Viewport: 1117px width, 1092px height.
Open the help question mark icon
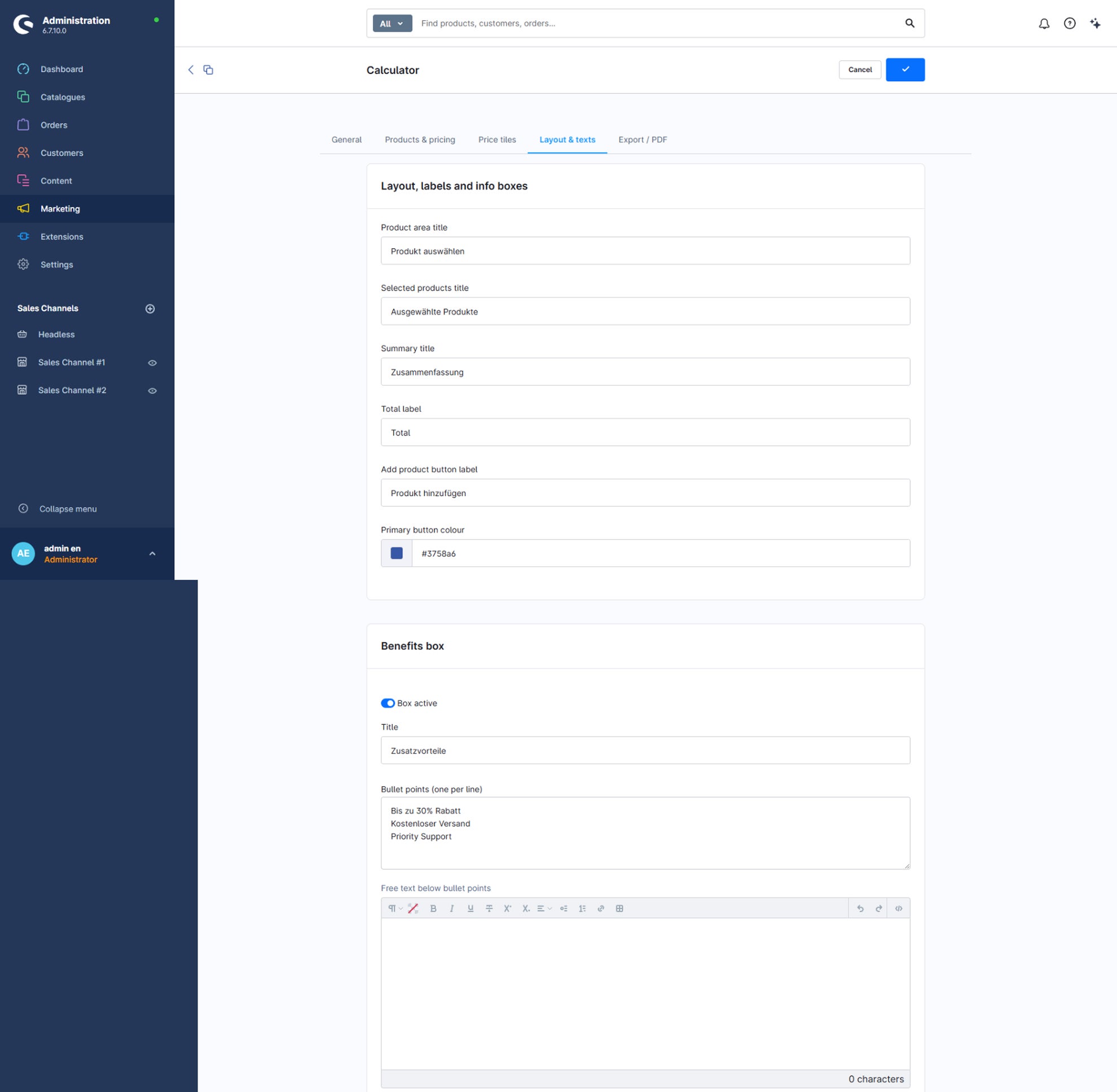tap(1070, 24)
